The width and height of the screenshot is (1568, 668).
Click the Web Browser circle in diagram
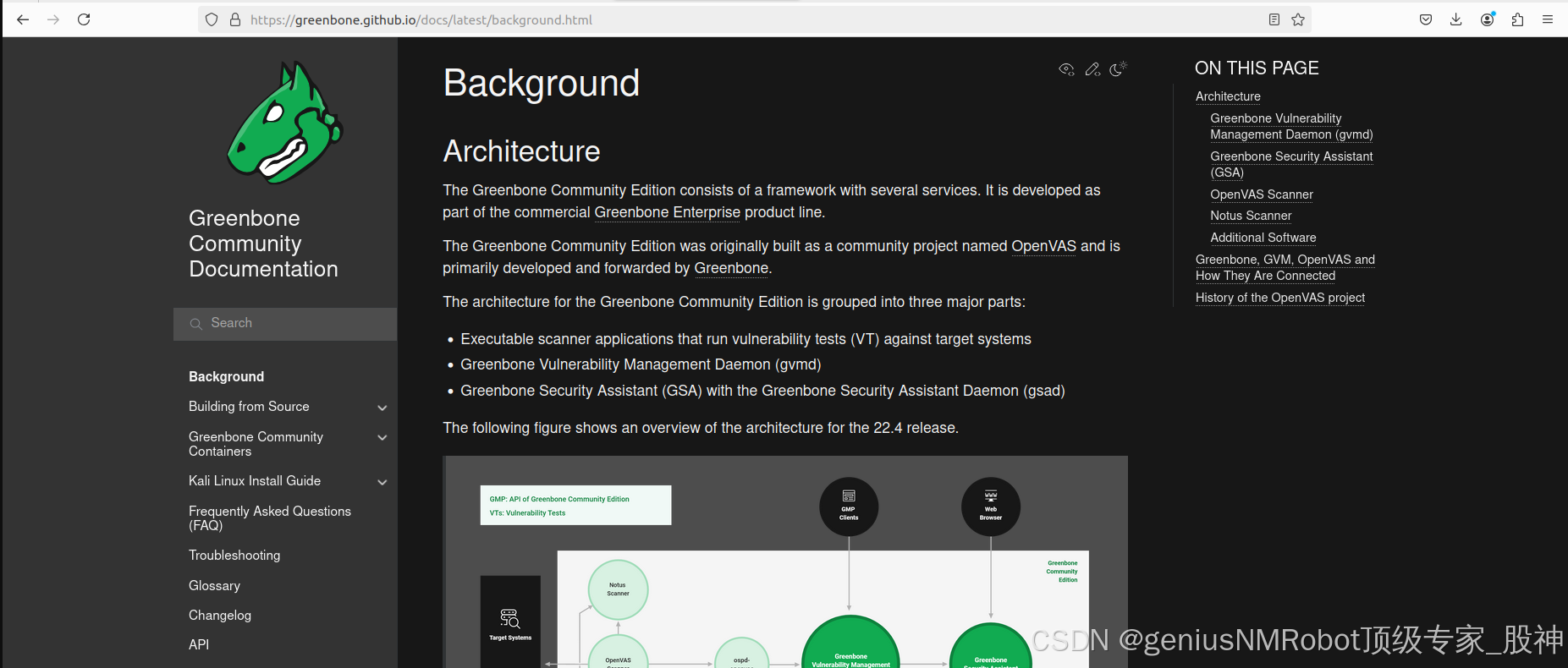(x=991, y=506)
